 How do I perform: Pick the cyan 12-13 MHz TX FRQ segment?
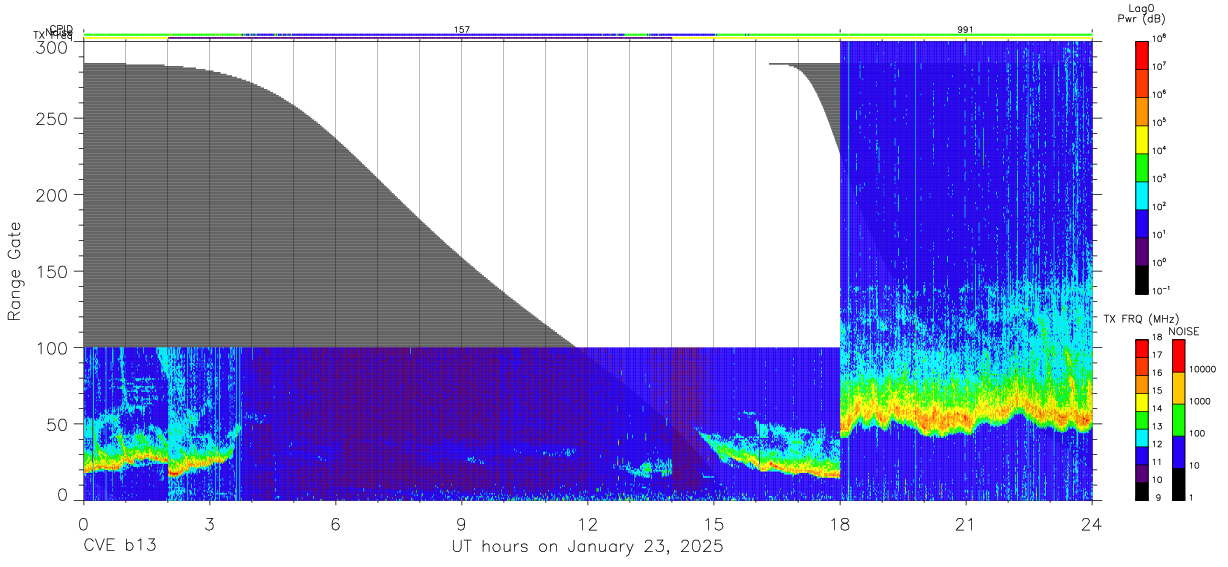click(1141, 438)
